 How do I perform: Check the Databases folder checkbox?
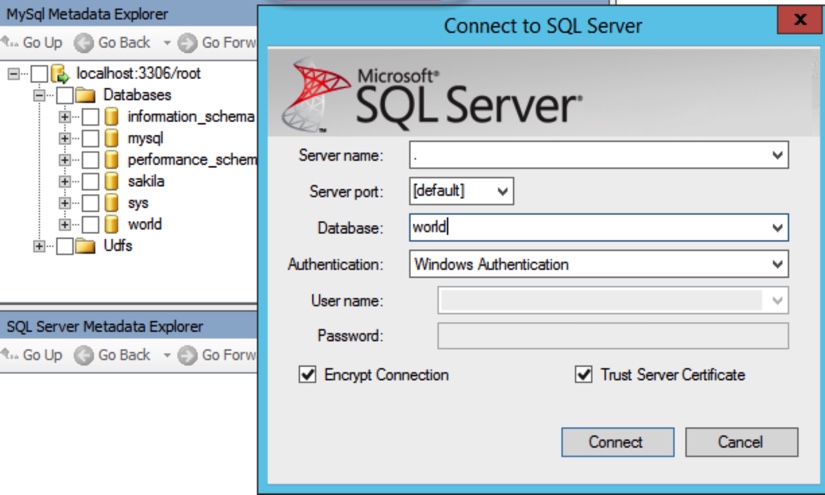pyautogui.click(x=65, y=95)
